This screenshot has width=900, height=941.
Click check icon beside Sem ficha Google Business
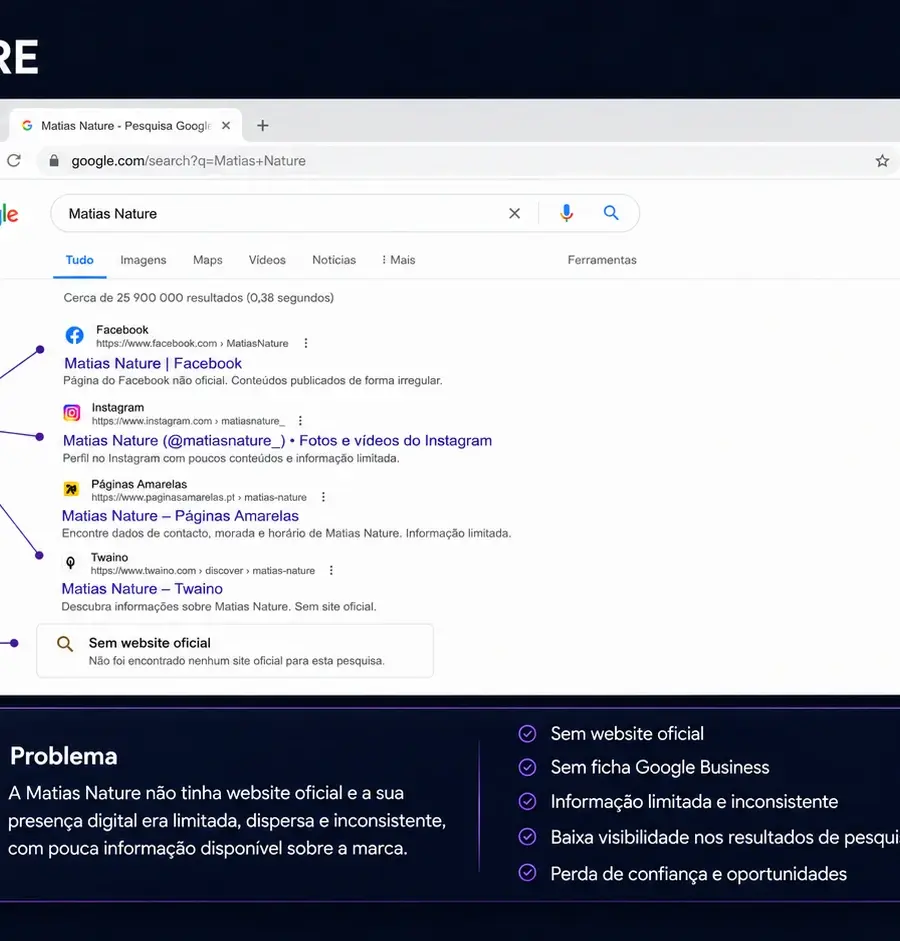coord(527,767)
